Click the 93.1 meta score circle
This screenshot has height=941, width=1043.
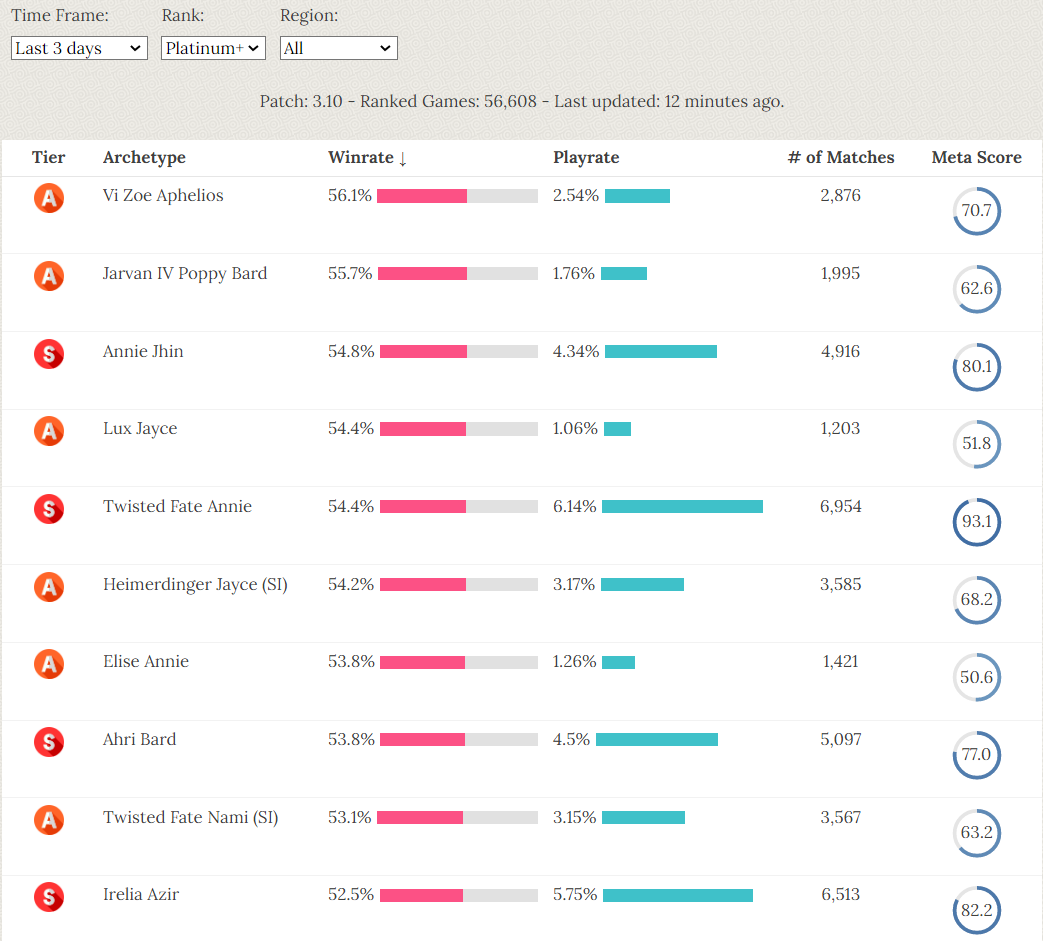(976, 521)
